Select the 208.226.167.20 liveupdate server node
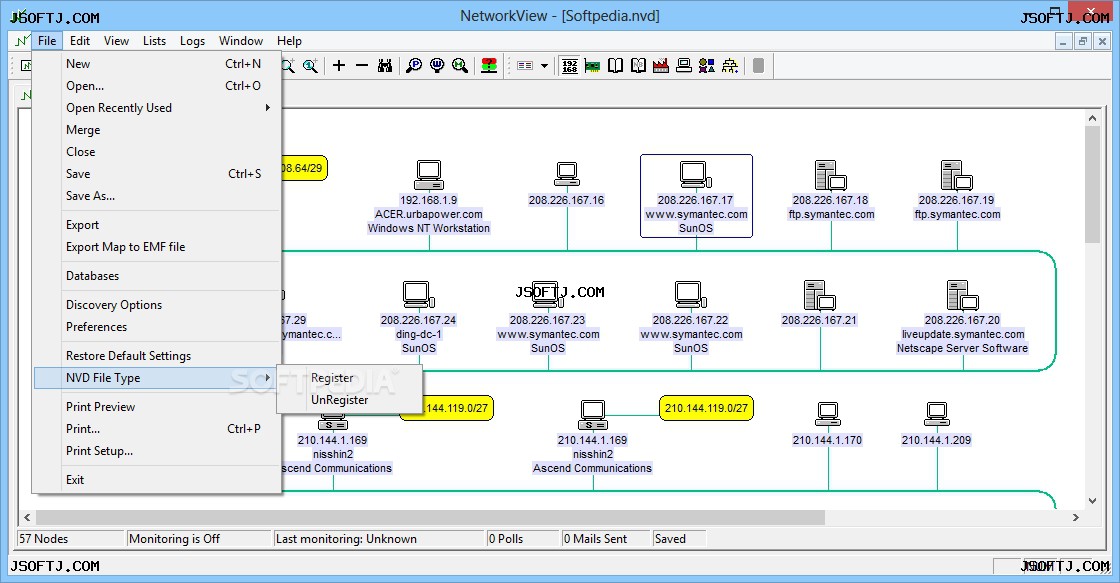 click(x=962, y=317)
